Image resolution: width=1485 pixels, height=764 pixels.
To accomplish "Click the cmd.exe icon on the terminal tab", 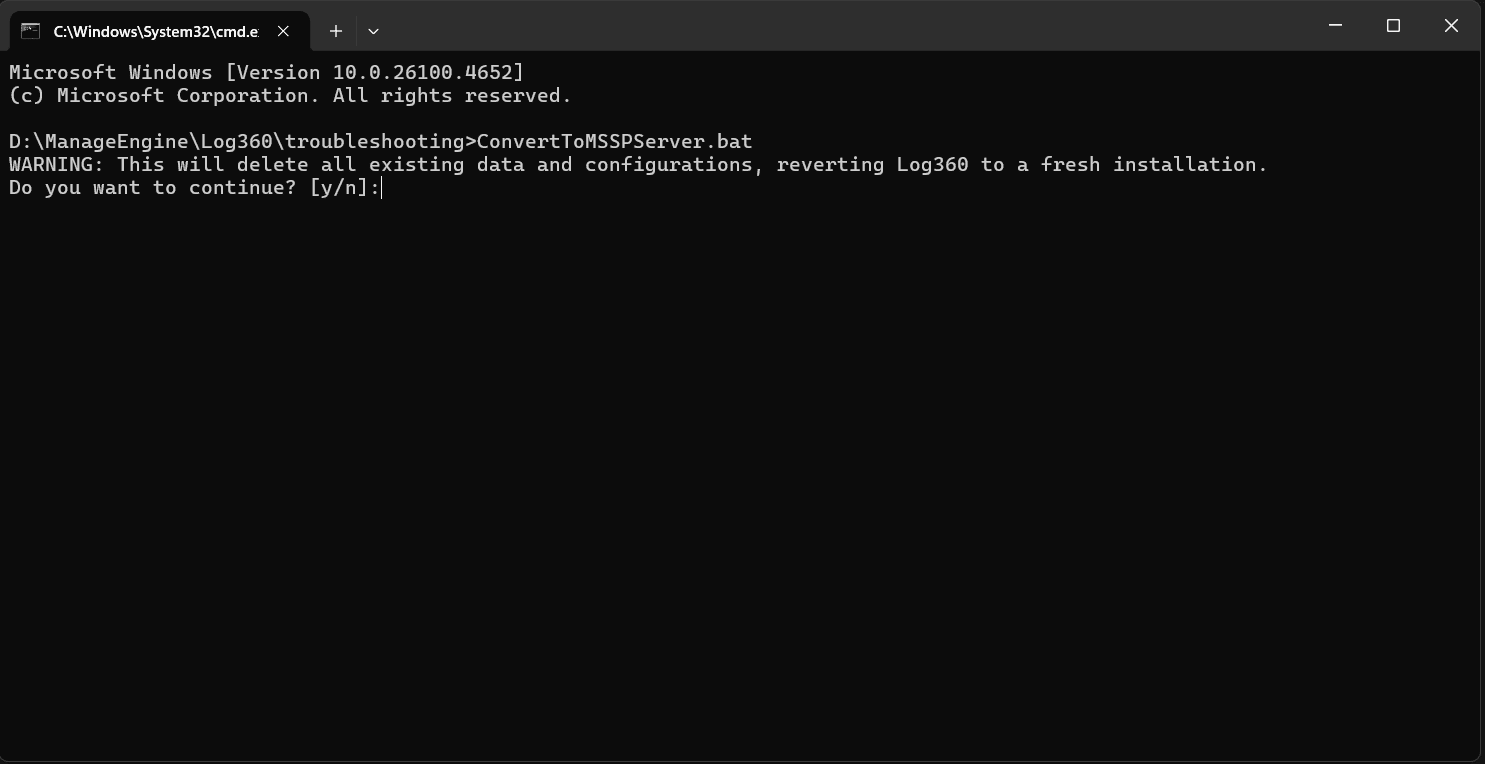I will pyautogui.click(x=32, y=31).
